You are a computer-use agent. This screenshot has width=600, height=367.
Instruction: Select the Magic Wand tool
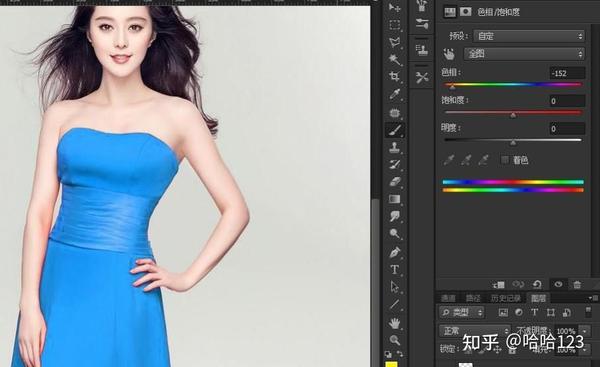[x=394, y=59]
